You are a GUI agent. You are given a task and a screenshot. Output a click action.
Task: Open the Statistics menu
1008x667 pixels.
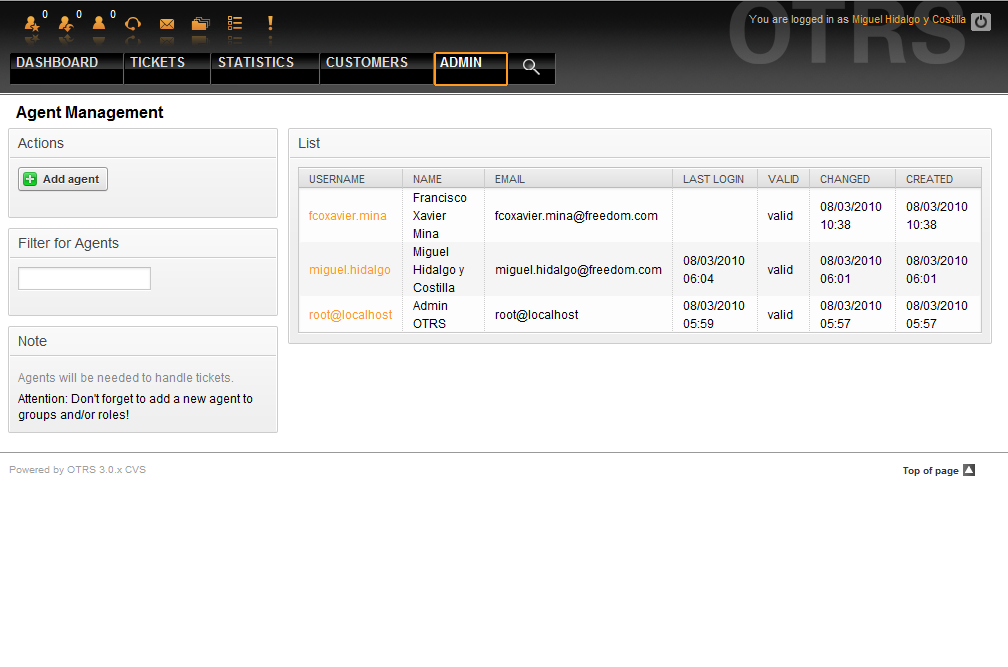click(256, 63)
